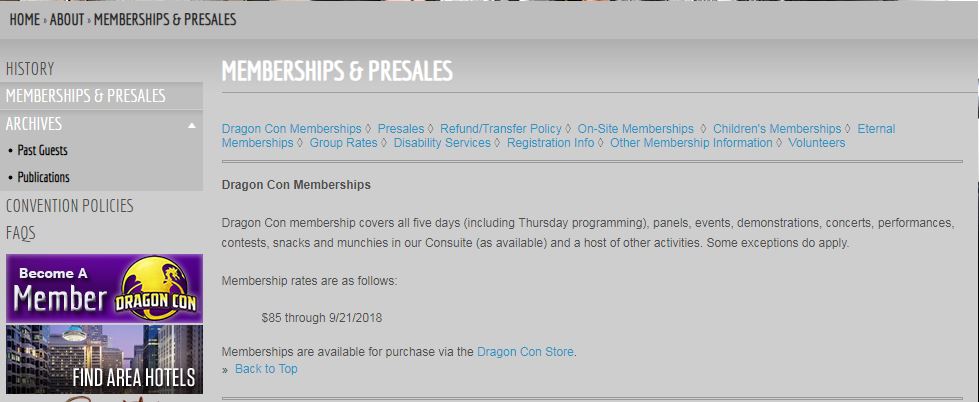
Task: Jump to On-Site Memberships section
Action: coord(636,129)
